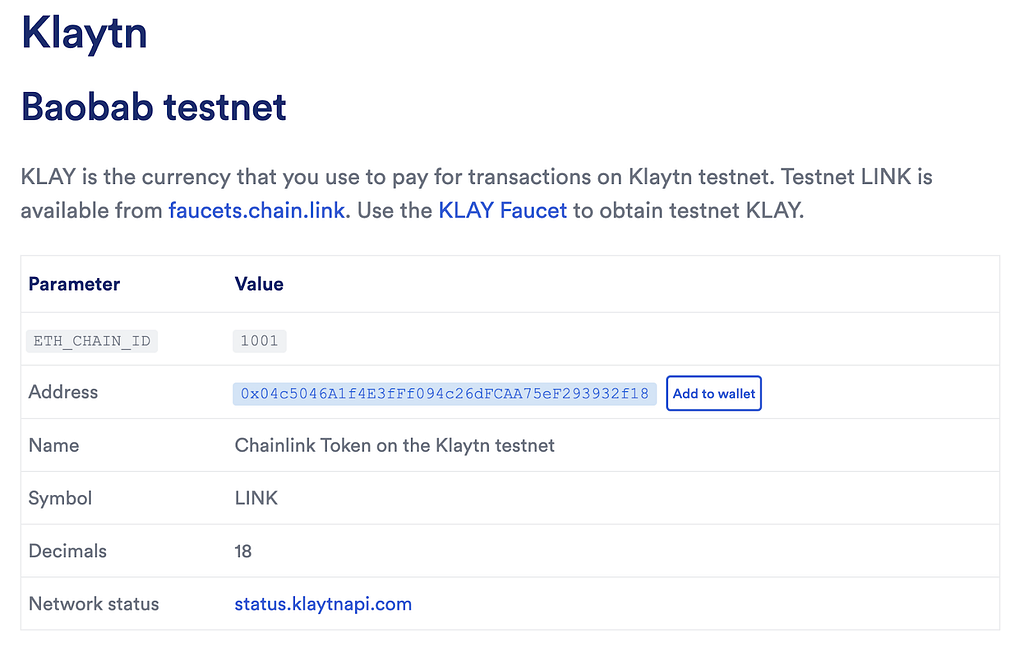Click the 1001 chain ID value
Viewport: 1024px width, 655px height.
click(259, 341)
